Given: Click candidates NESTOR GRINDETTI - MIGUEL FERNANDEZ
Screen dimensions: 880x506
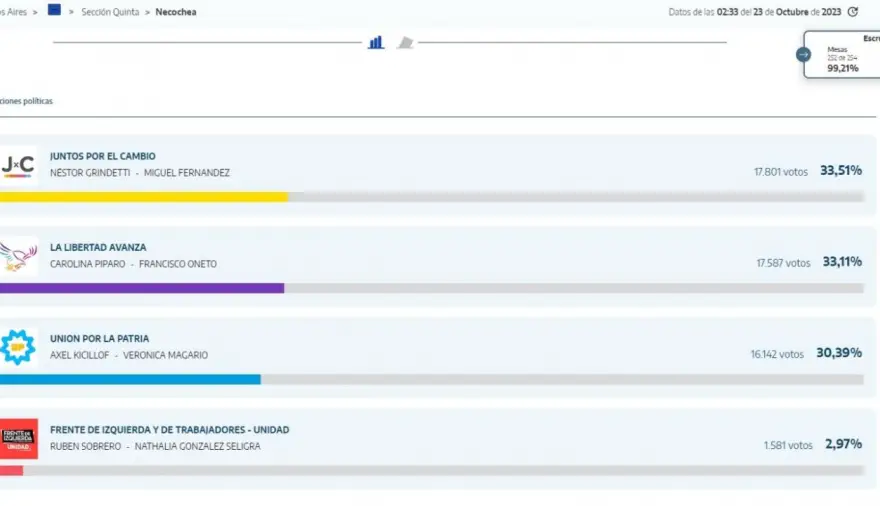Looking at the screenshot, I should click(140, 173).
